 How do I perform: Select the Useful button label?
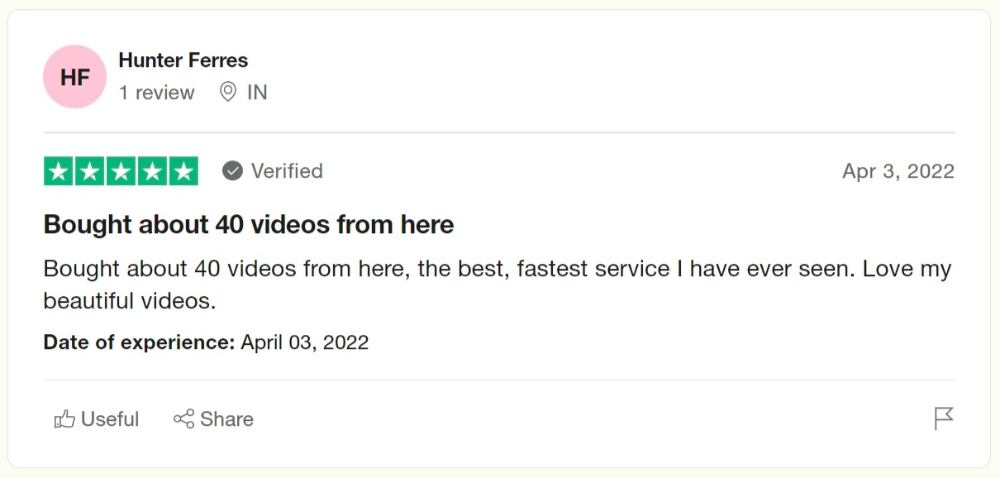point(110,419)
